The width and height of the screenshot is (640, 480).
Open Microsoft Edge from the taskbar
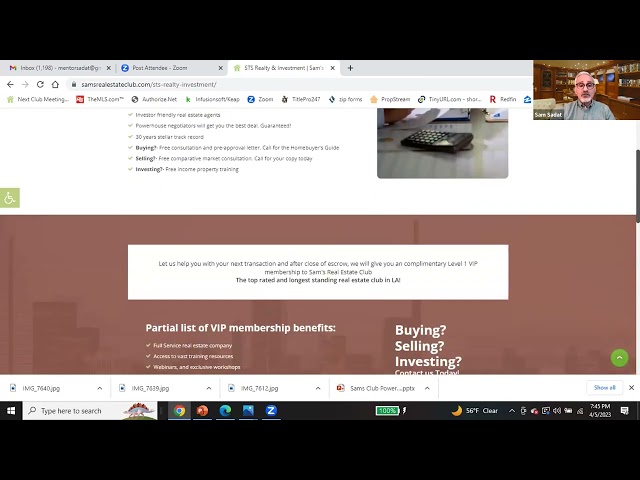(x=225, y=411)
